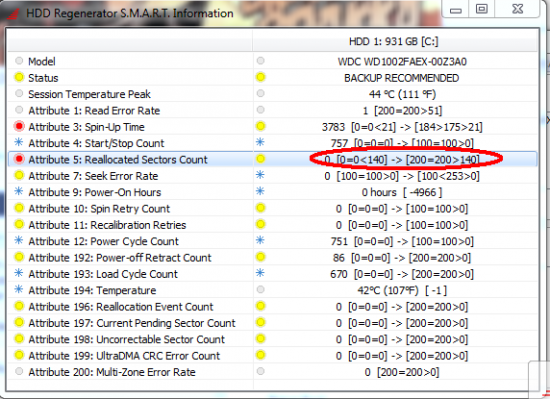The width and height of the screenshot is (550, 399).
Task: Select Attribute 194: Temperature row label
Action: (x=92, y=290)
